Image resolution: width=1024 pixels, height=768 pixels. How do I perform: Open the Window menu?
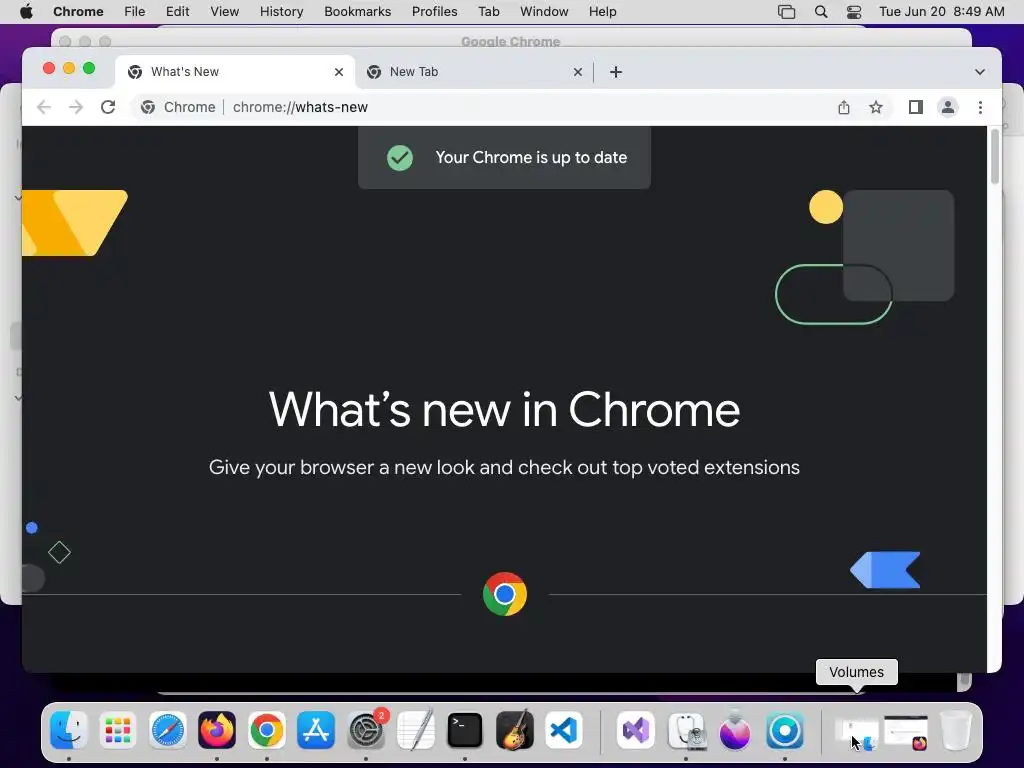click(x=544, y=12)
